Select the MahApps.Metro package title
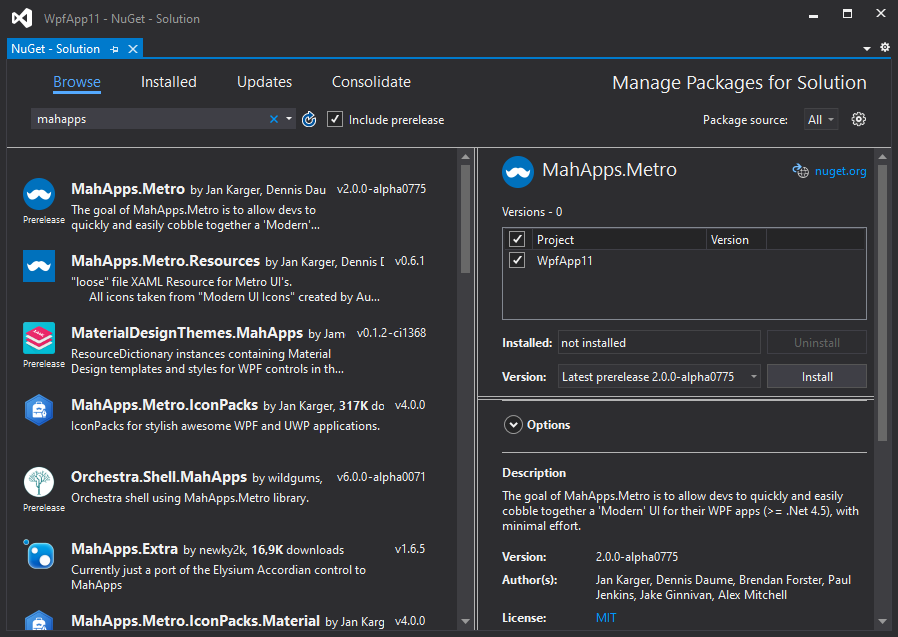The height and width of the screenshot is (637, 898). (x=128, y=188)
